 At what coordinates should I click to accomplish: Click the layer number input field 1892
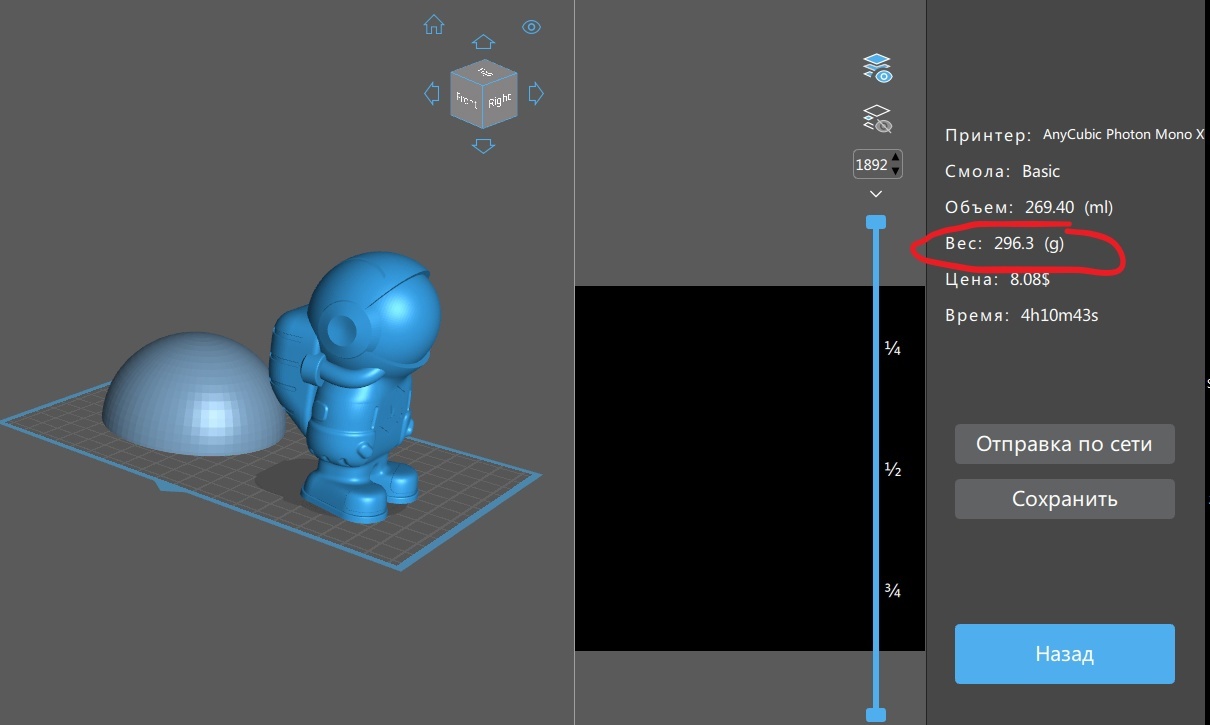tap(872, 165)
